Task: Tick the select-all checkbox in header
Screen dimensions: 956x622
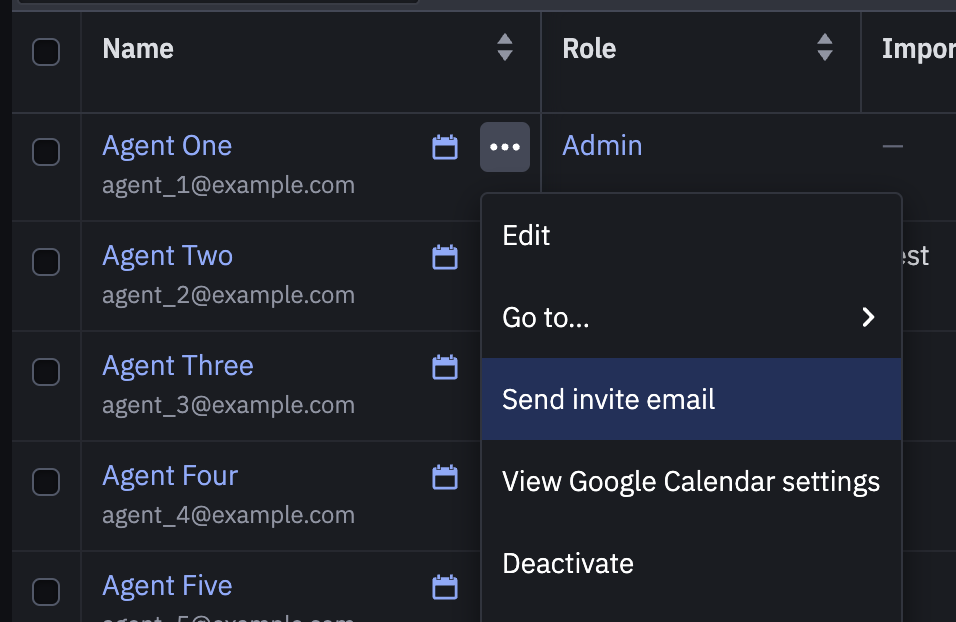Action: 46,52
